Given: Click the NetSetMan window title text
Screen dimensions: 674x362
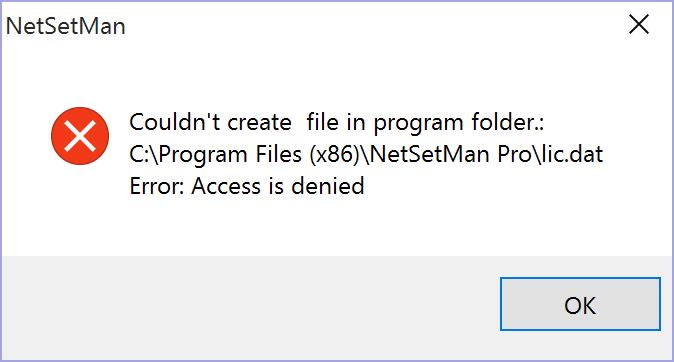Looking at the screenshot, I should (x=65, y=26).
